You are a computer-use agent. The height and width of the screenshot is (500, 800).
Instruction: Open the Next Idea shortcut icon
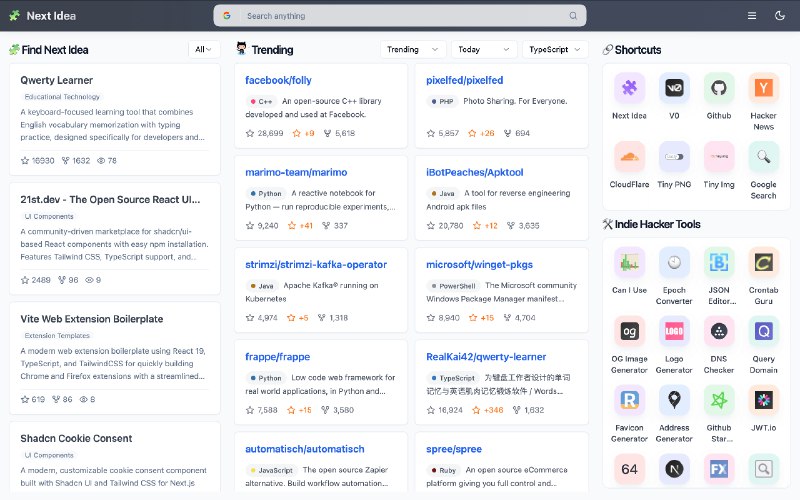coord(629,88)
